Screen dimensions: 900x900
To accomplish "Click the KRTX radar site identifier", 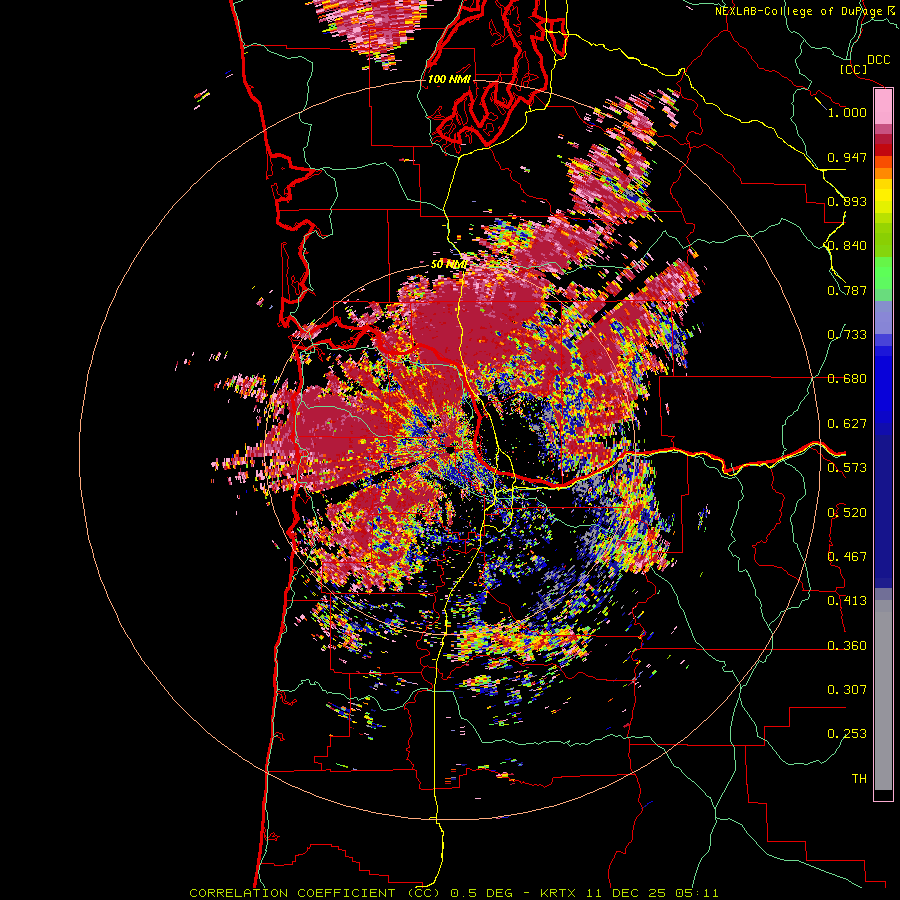I will tap(560, 893).
